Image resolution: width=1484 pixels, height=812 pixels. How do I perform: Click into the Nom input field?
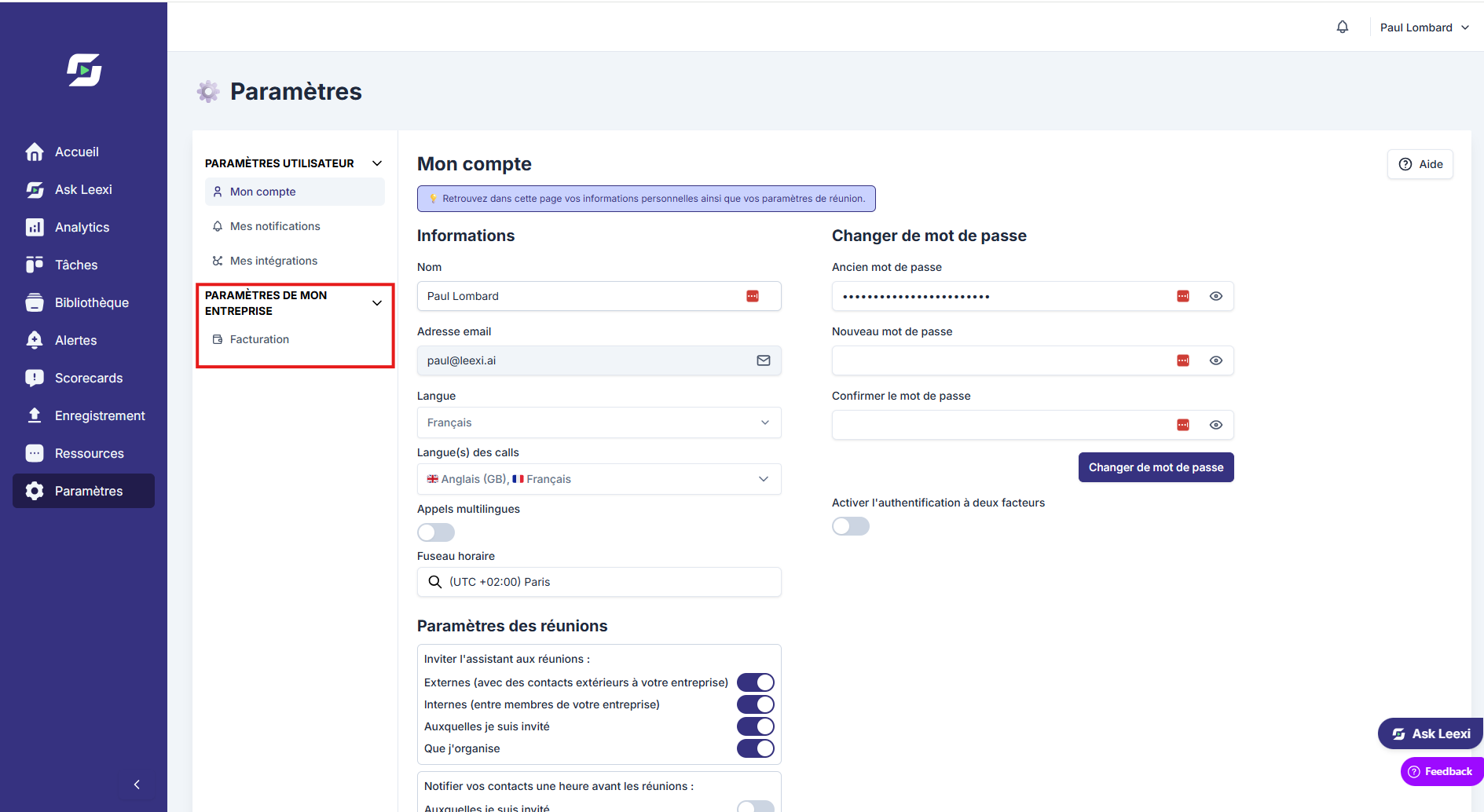click(x=599, y=296)
